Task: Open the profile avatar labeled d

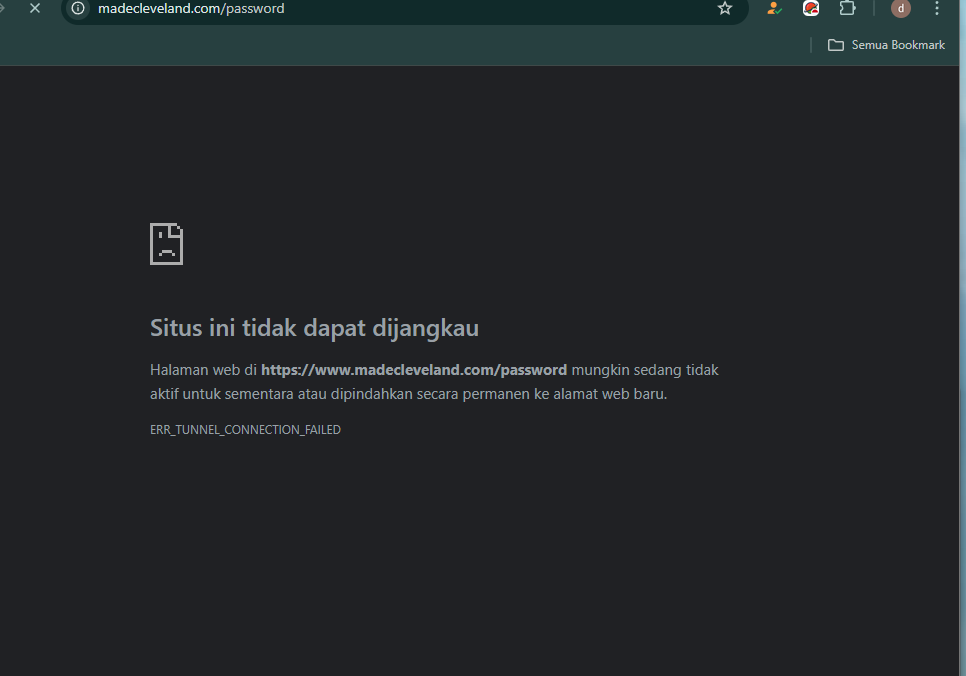Action: click(901, 9)
